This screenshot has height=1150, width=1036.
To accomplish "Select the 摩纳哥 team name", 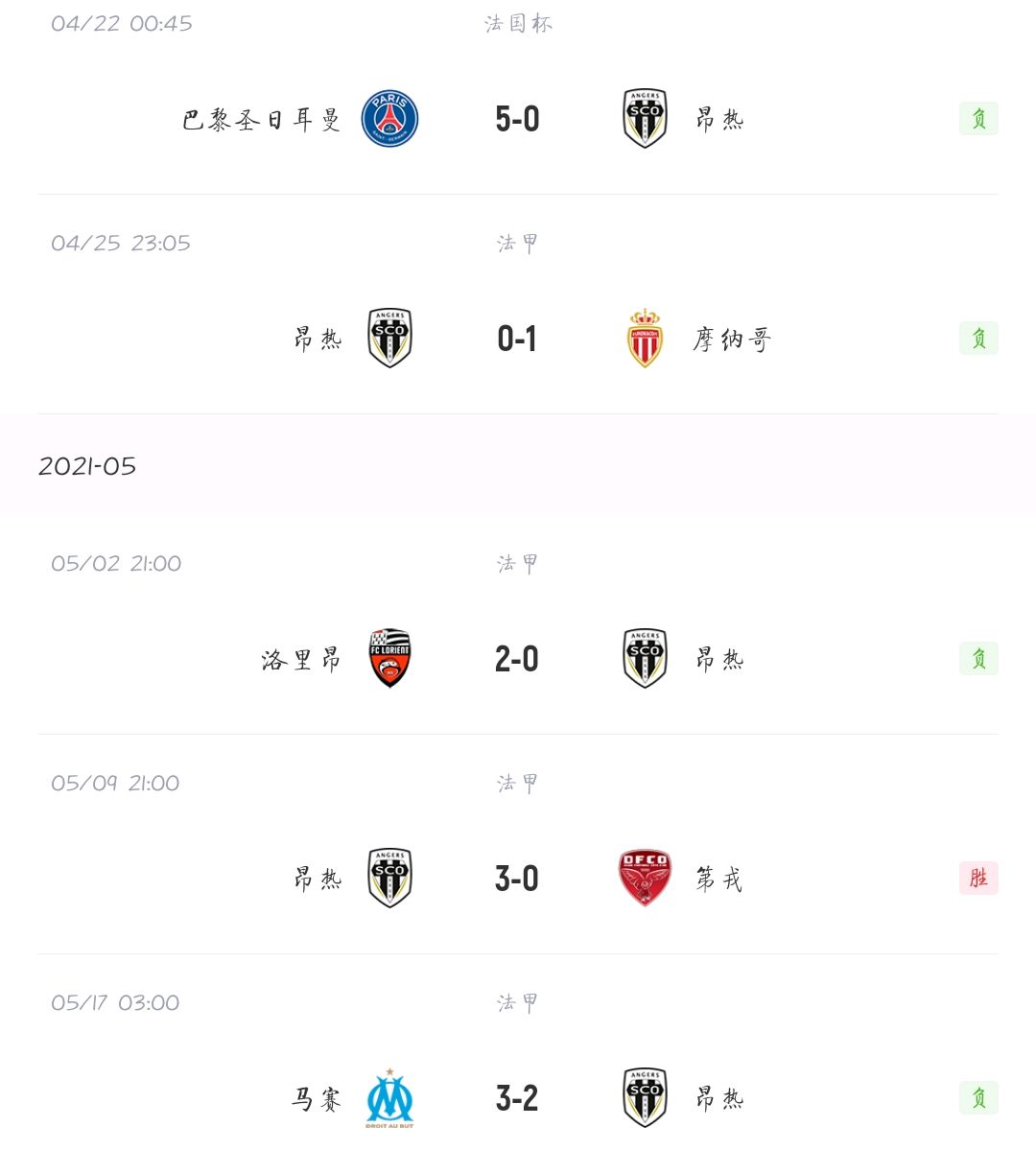I will (732, 340).
